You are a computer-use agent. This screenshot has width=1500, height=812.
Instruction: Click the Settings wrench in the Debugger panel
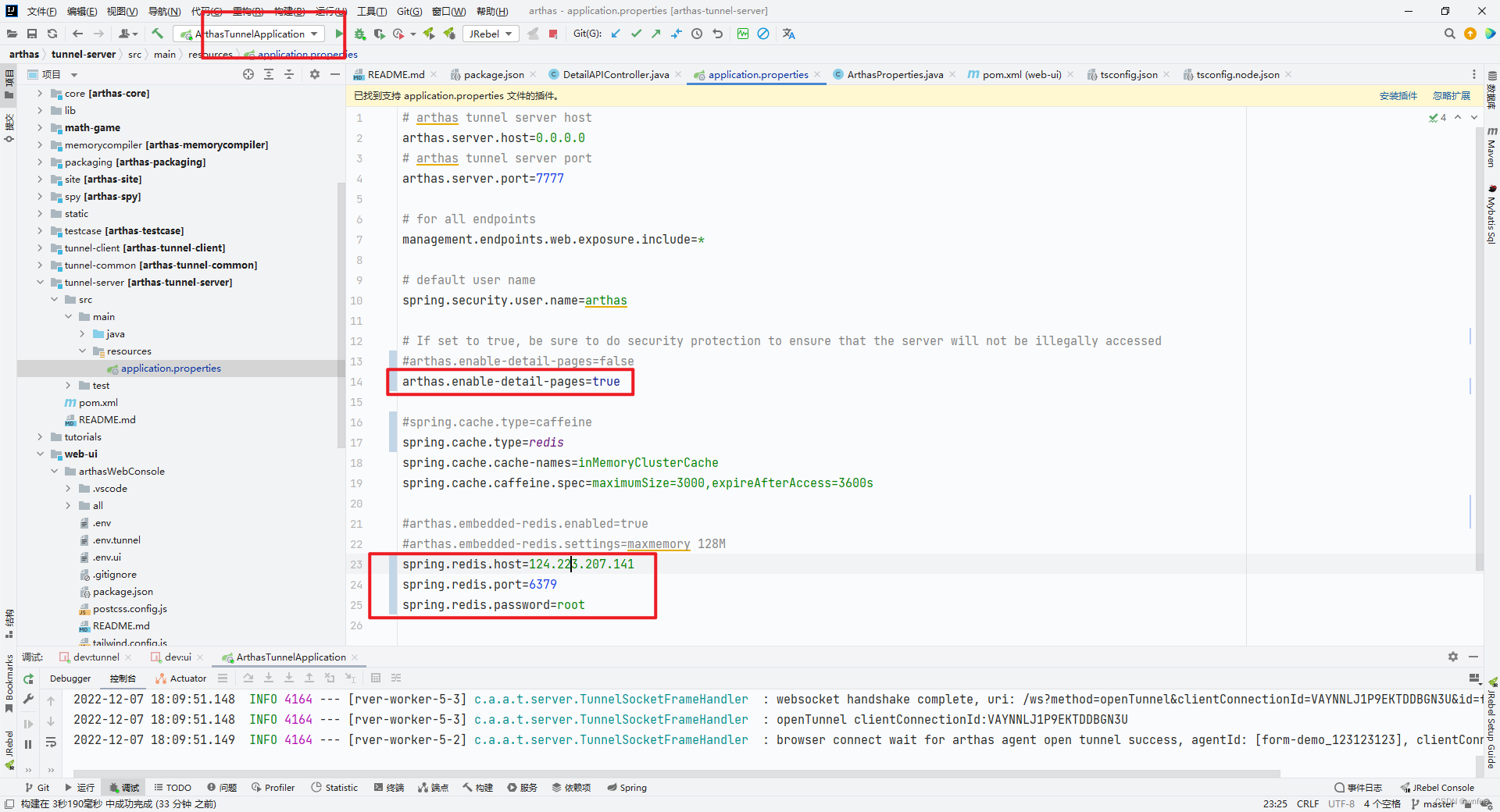click(x=28, y=699)
